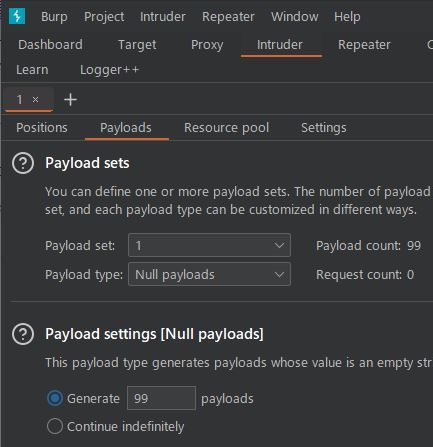This screenshot has width=433, height=447.
Task: Open Payload sets help question icon
Action: (x=23, y=163)
